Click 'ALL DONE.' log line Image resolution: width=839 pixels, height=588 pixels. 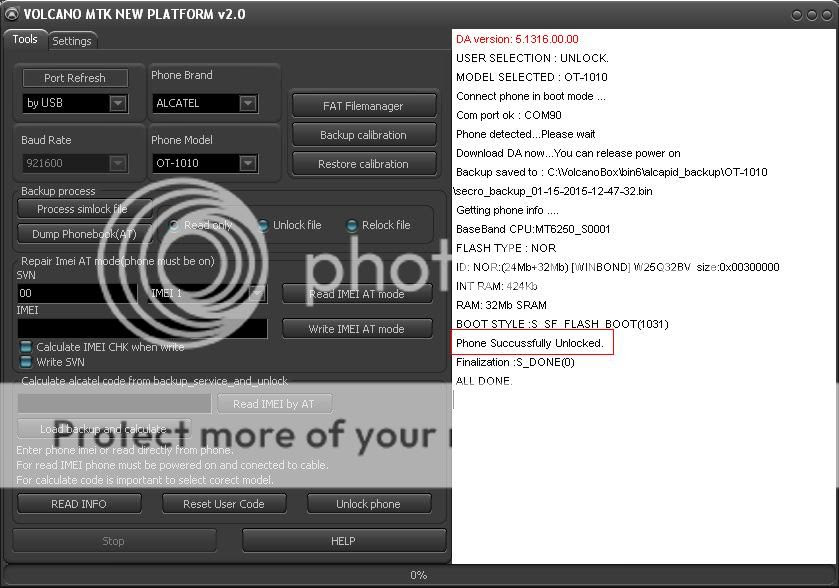[484, 381]
